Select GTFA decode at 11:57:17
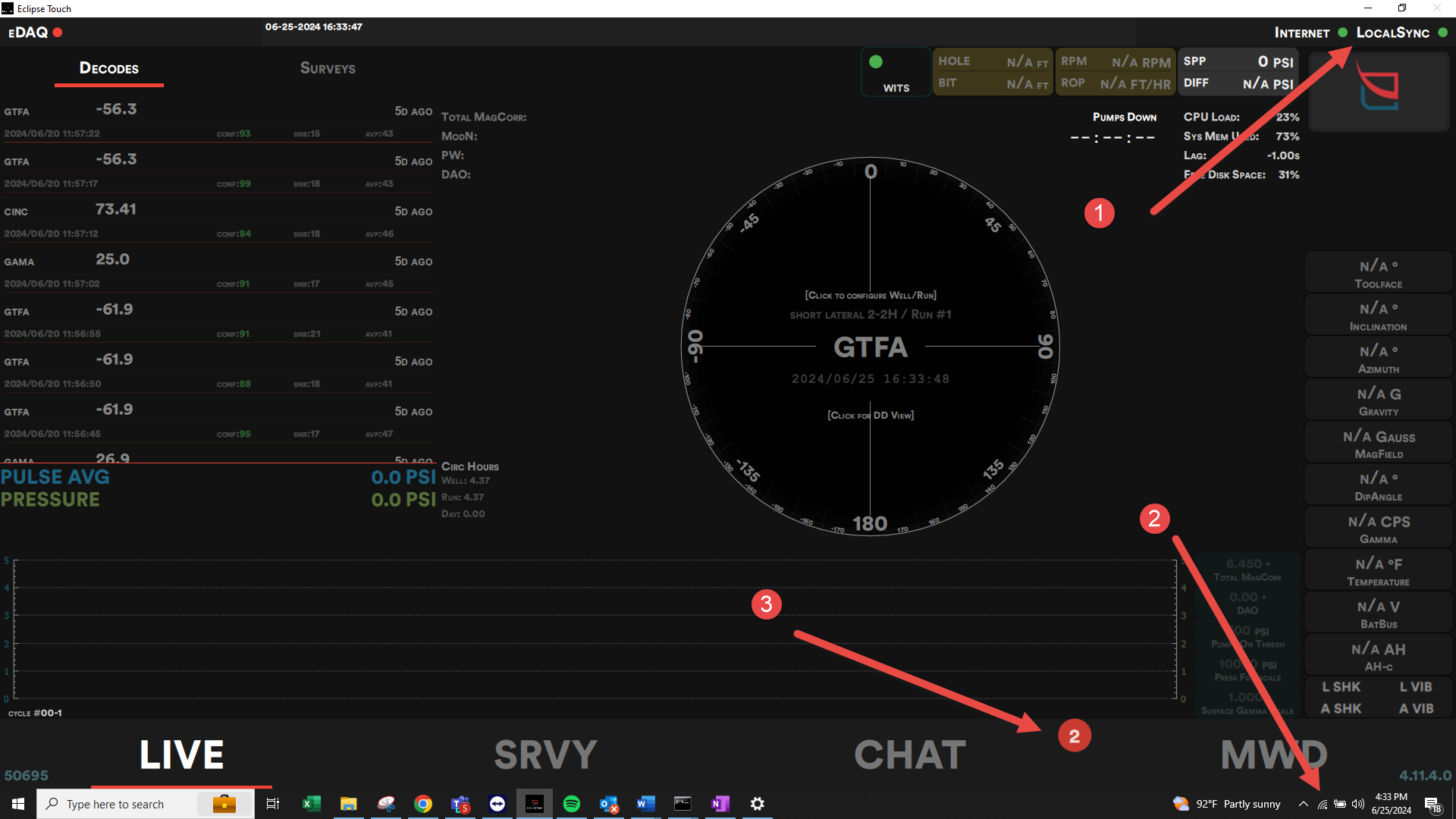1456x819 pixels. pyautogui.click(x=218, y=171)
